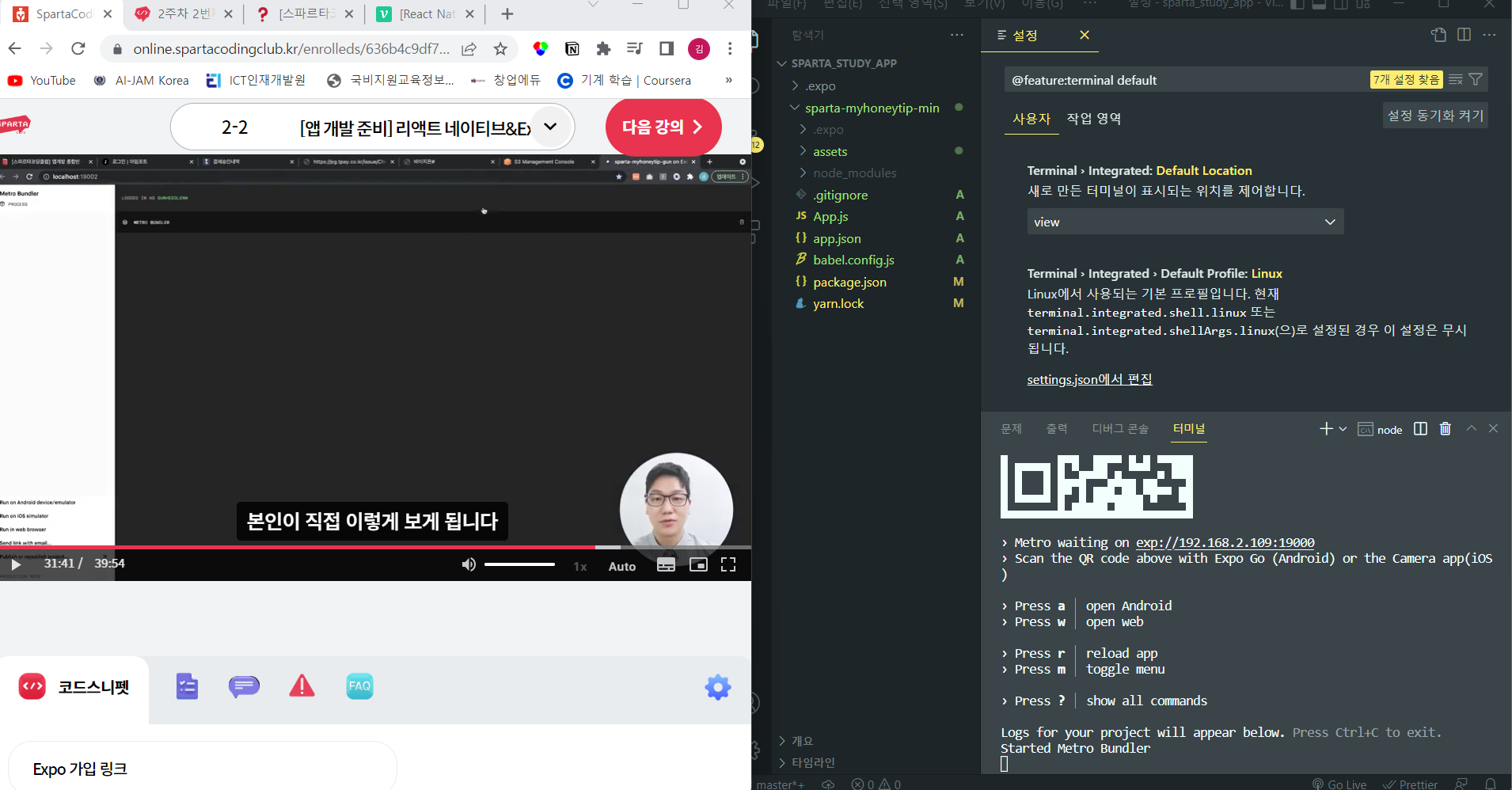
Task: Change video quality Auto
Action: pos(622,566)
